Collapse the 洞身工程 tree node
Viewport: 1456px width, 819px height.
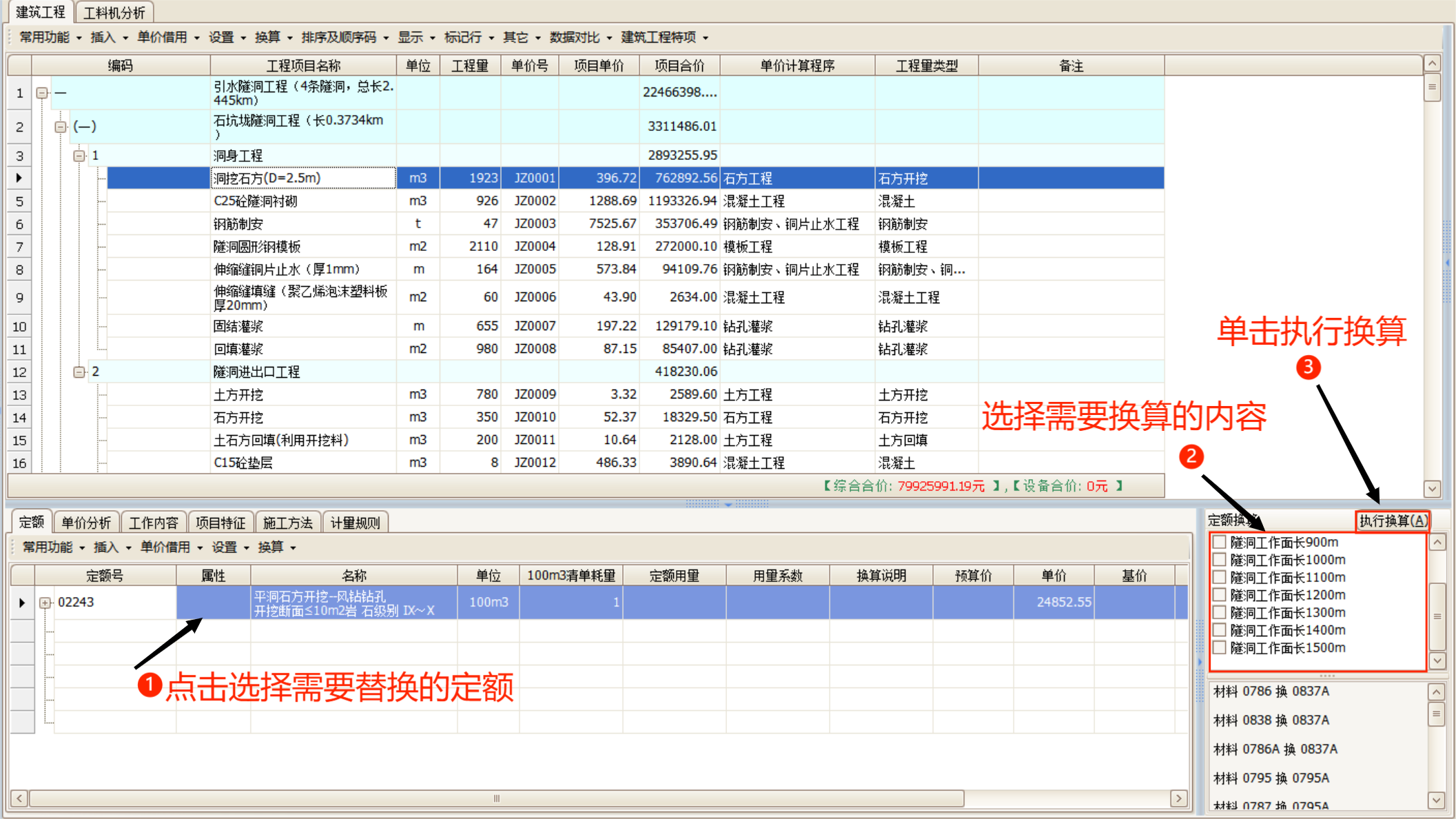click(79, 156)
